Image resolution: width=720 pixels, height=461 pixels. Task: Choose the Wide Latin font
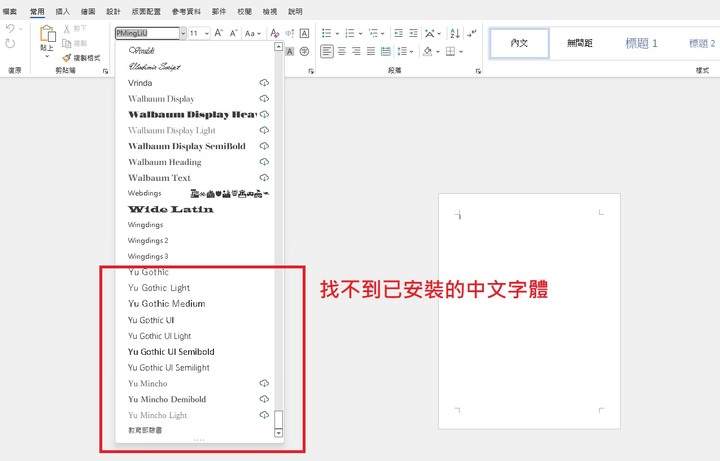pos(195,209)
